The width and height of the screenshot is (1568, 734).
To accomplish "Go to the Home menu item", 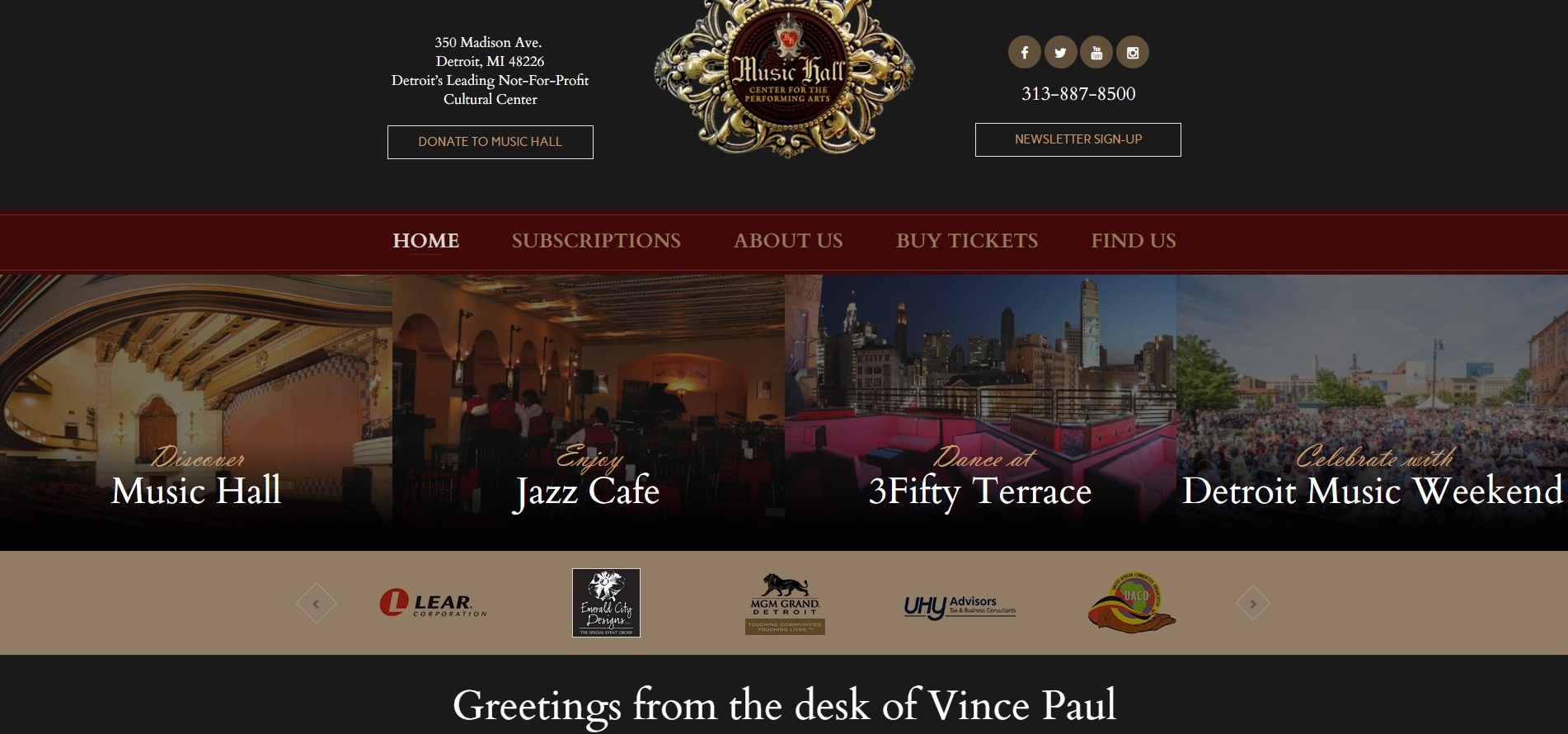I will point(425,241).
